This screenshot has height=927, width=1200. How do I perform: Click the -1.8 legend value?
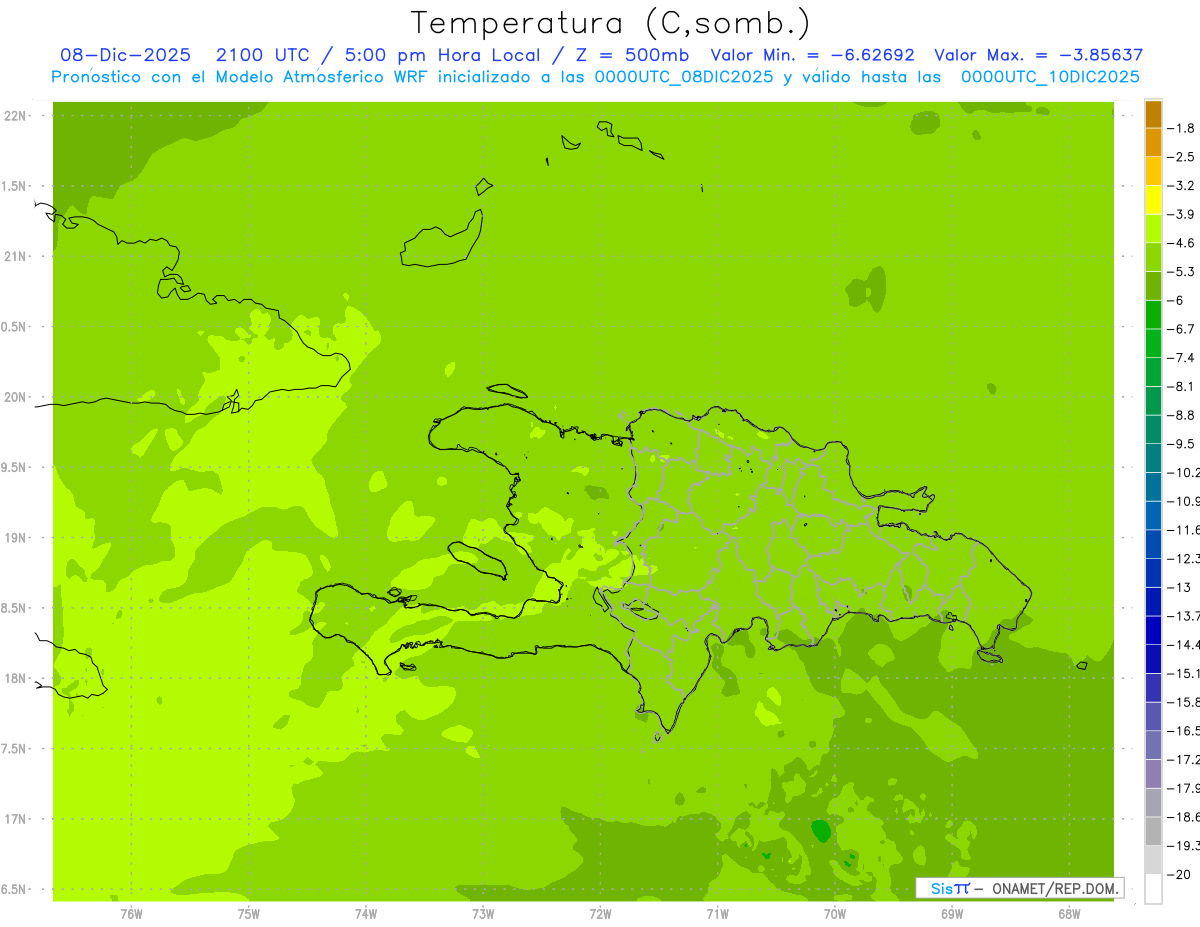click(1180, 128)
